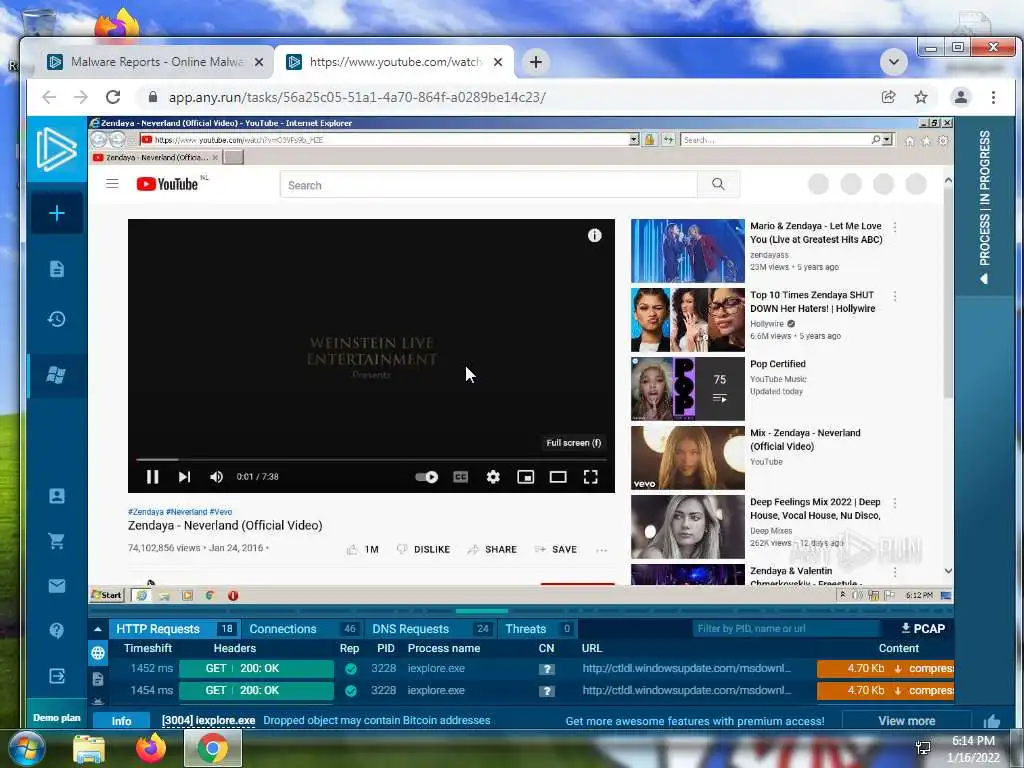Screen dimensions: 1024x768
Task: Open the mail envelope sidebar icon
Action: pyautogui.click(x=57, y=586)
